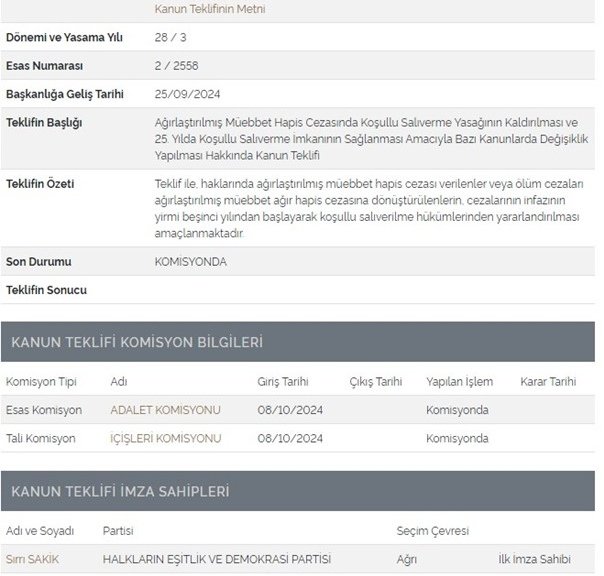This screenshot has height=576, width=604.
Task: Select the date 25/09/2024
Action: (187, 94)
